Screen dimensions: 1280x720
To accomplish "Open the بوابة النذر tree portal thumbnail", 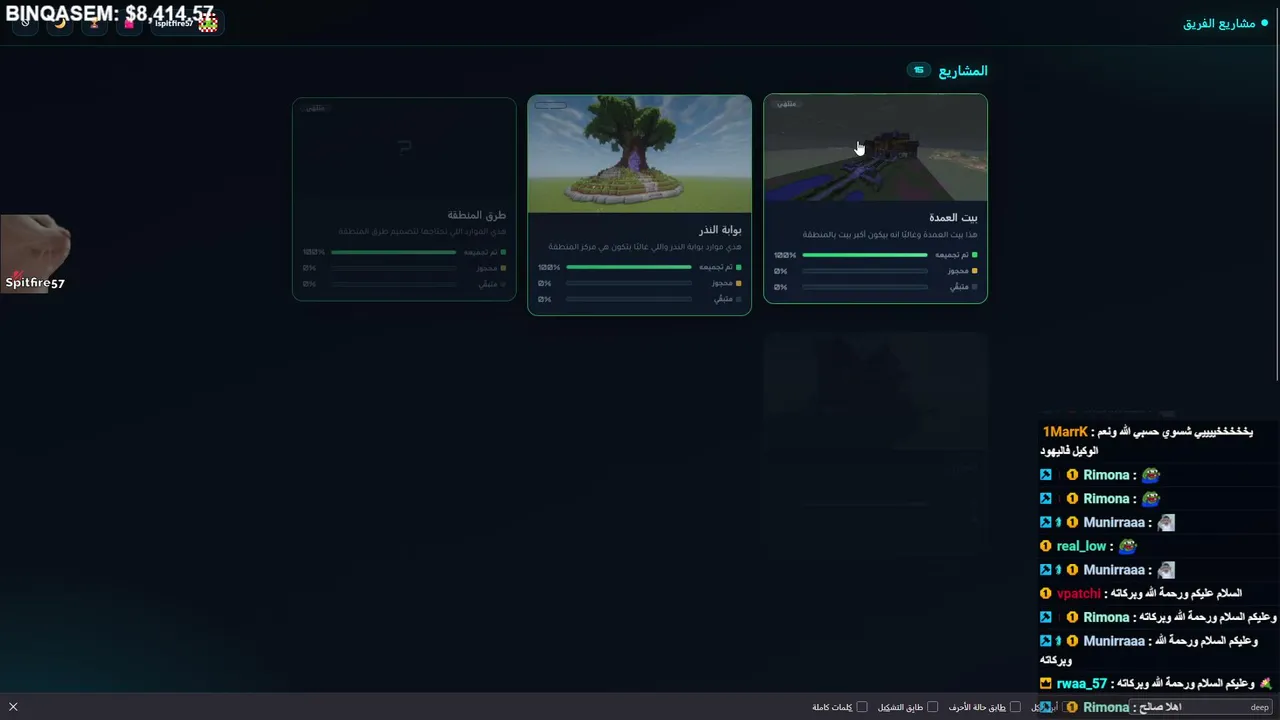I will [x=639, y=154].
